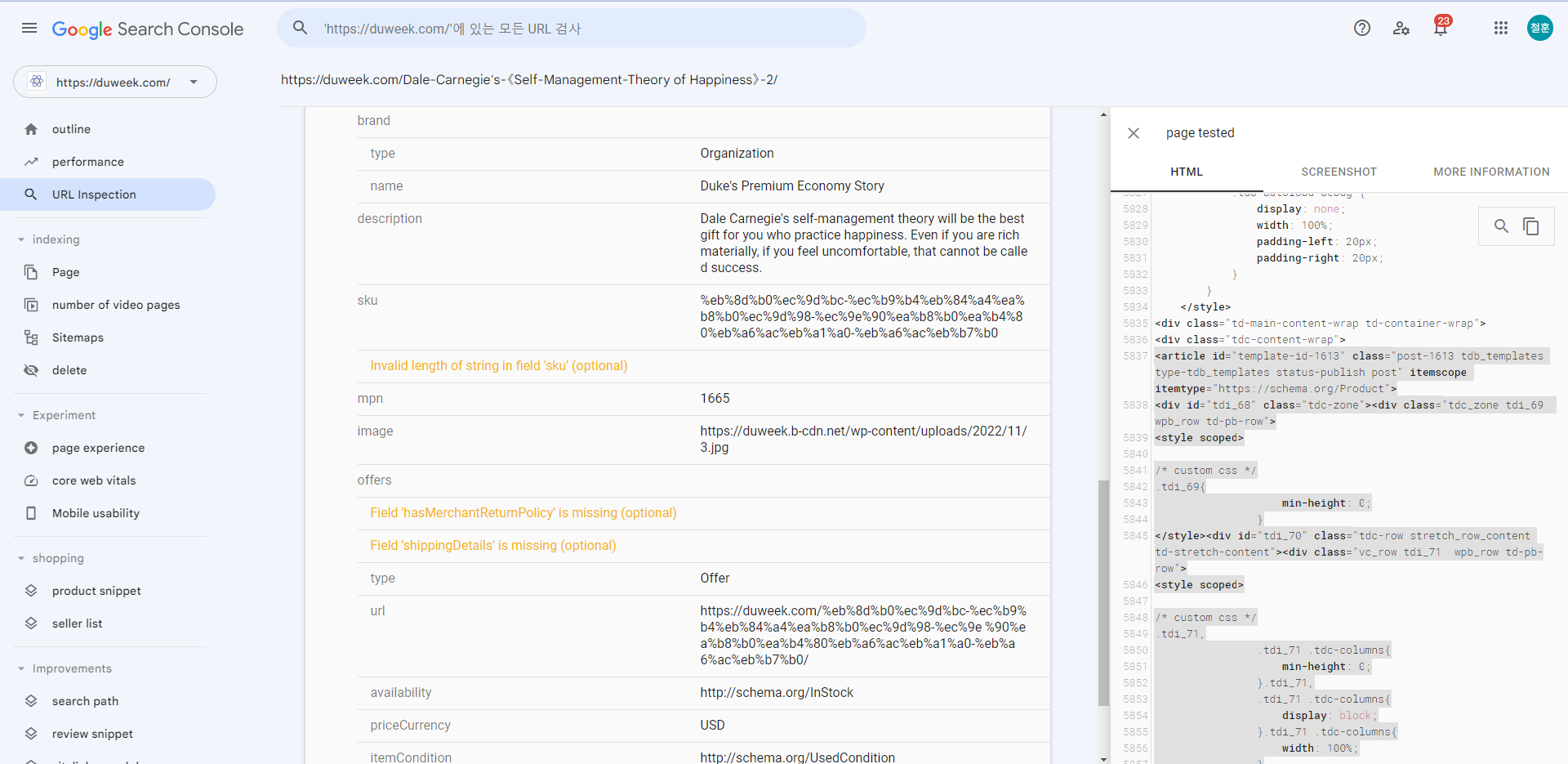Image resolution: width=1568 pixels, height=764 pixels.
Task: Open the Page indexing report
Action: [108, 272]
